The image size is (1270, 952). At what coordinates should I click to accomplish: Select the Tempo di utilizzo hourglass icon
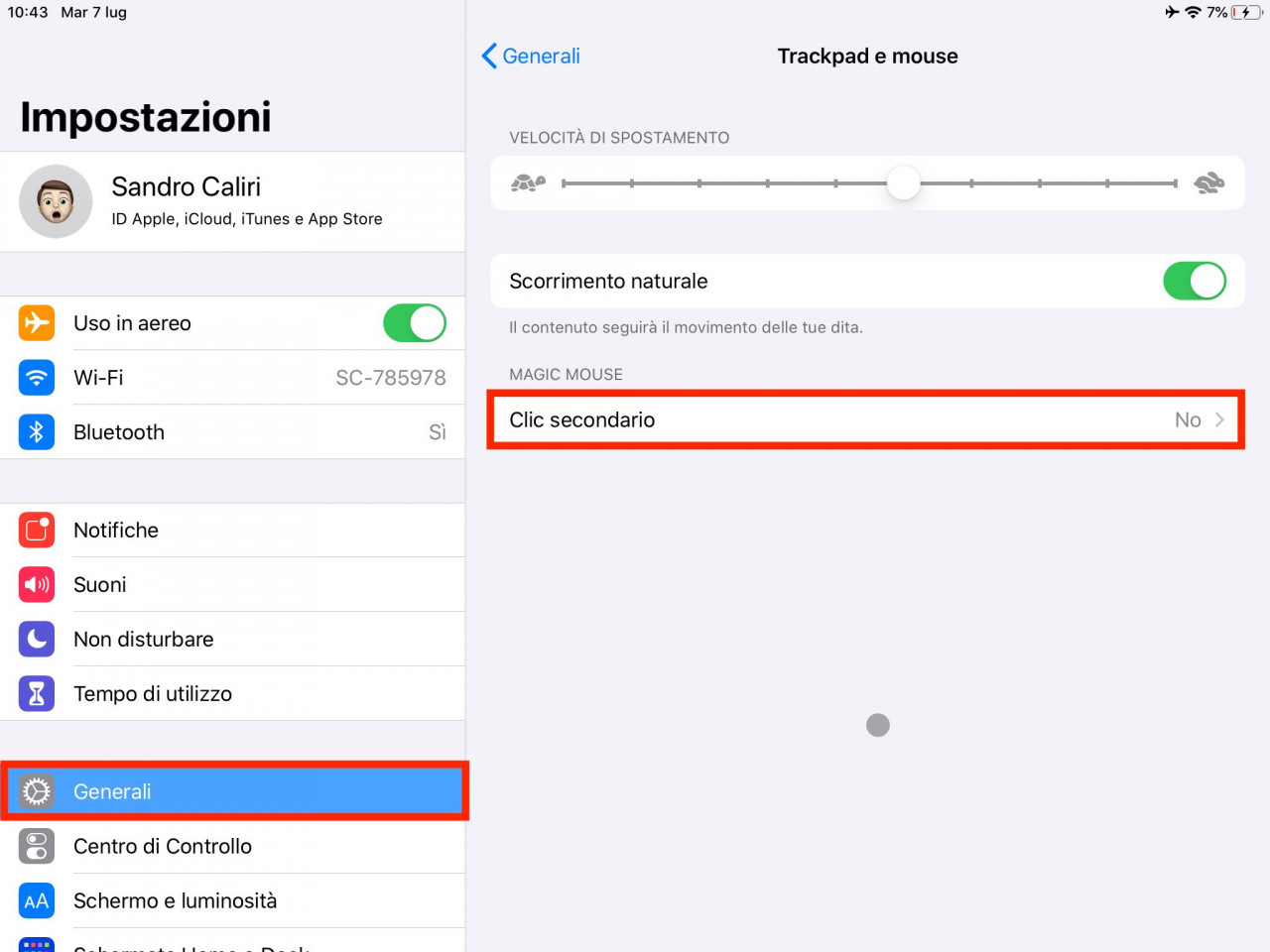pos(37,694)
